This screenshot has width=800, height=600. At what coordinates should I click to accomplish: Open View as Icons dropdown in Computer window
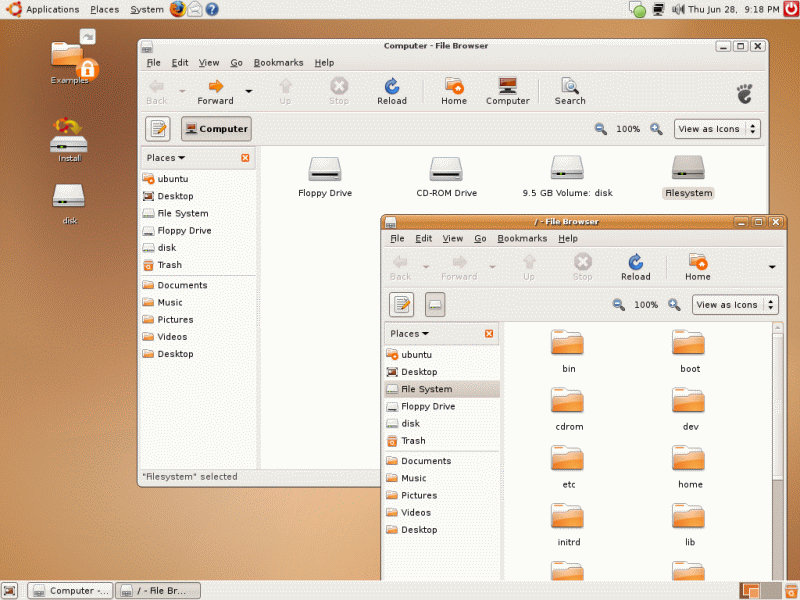[x=717, y=129]
